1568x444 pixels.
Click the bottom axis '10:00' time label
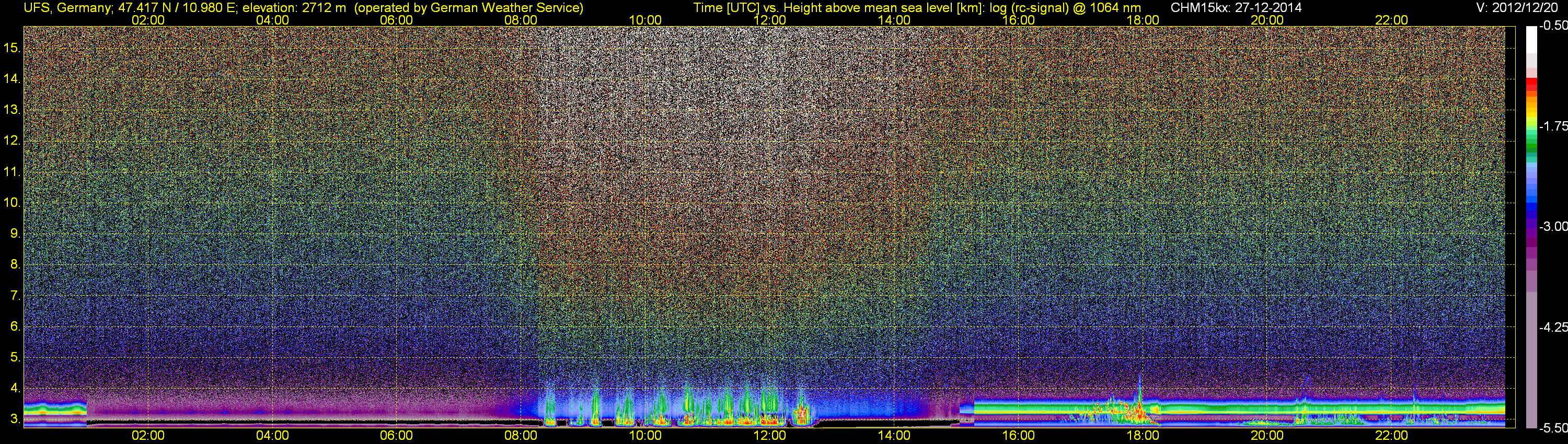(645, 436)
